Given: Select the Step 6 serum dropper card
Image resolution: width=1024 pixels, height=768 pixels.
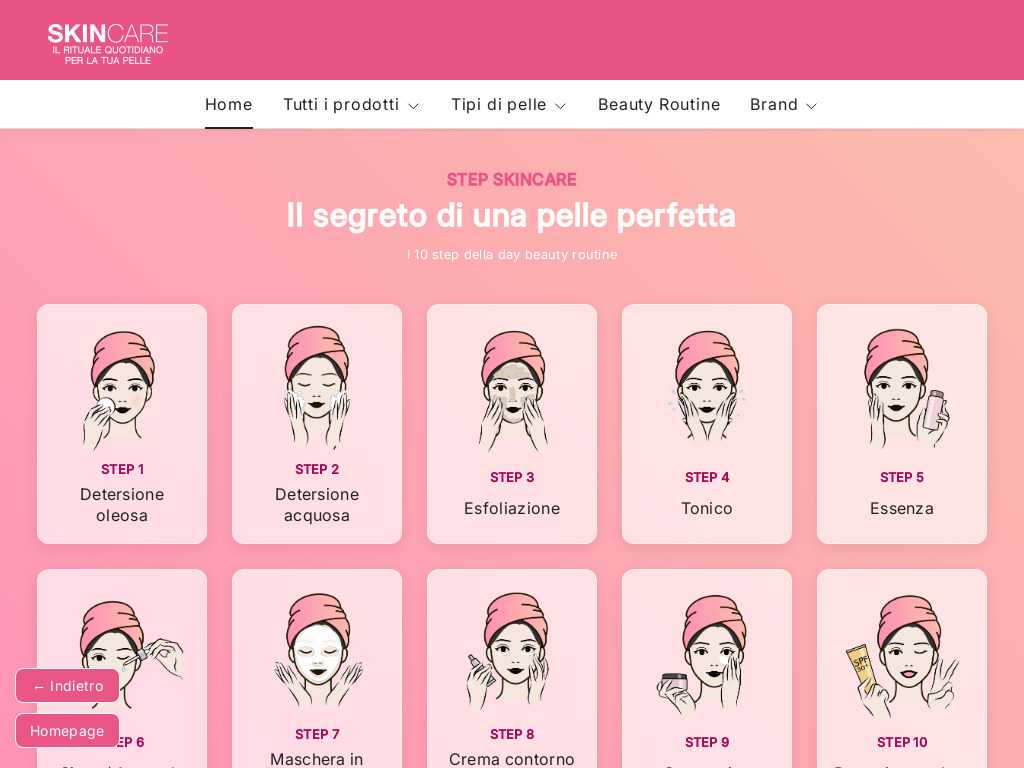Looking at the screenshot, I should (x=122, y=668).
